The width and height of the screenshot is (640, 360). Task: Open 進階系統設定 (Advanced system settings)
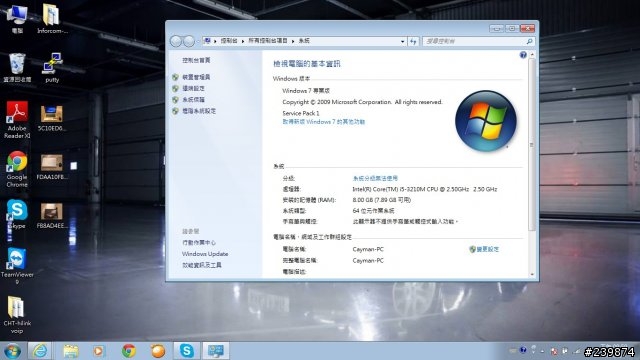(199, 111)
